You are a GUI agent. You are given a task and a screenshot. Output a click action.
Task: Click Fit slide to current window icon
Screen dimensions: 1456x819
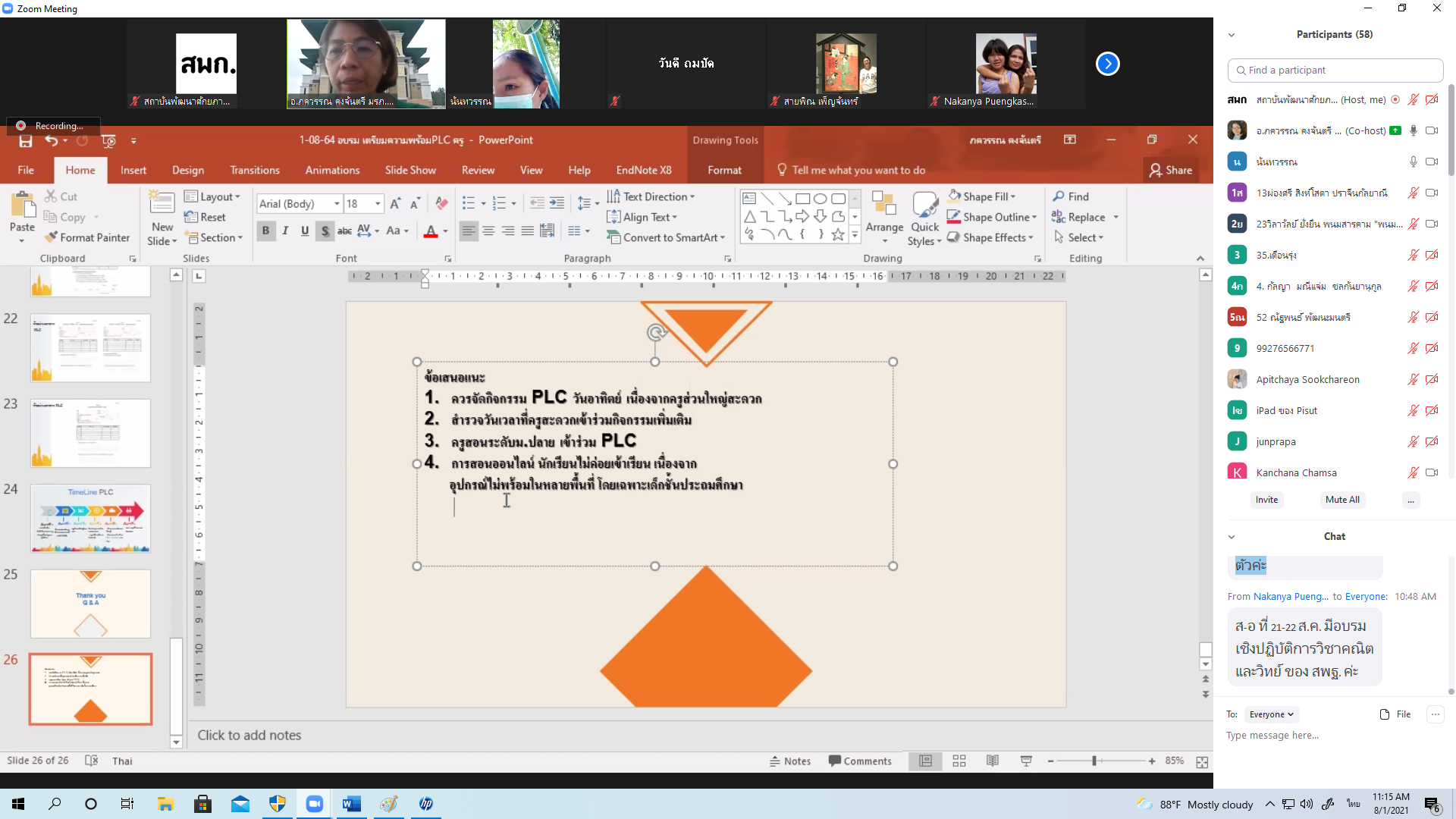tap(1202, 761)
